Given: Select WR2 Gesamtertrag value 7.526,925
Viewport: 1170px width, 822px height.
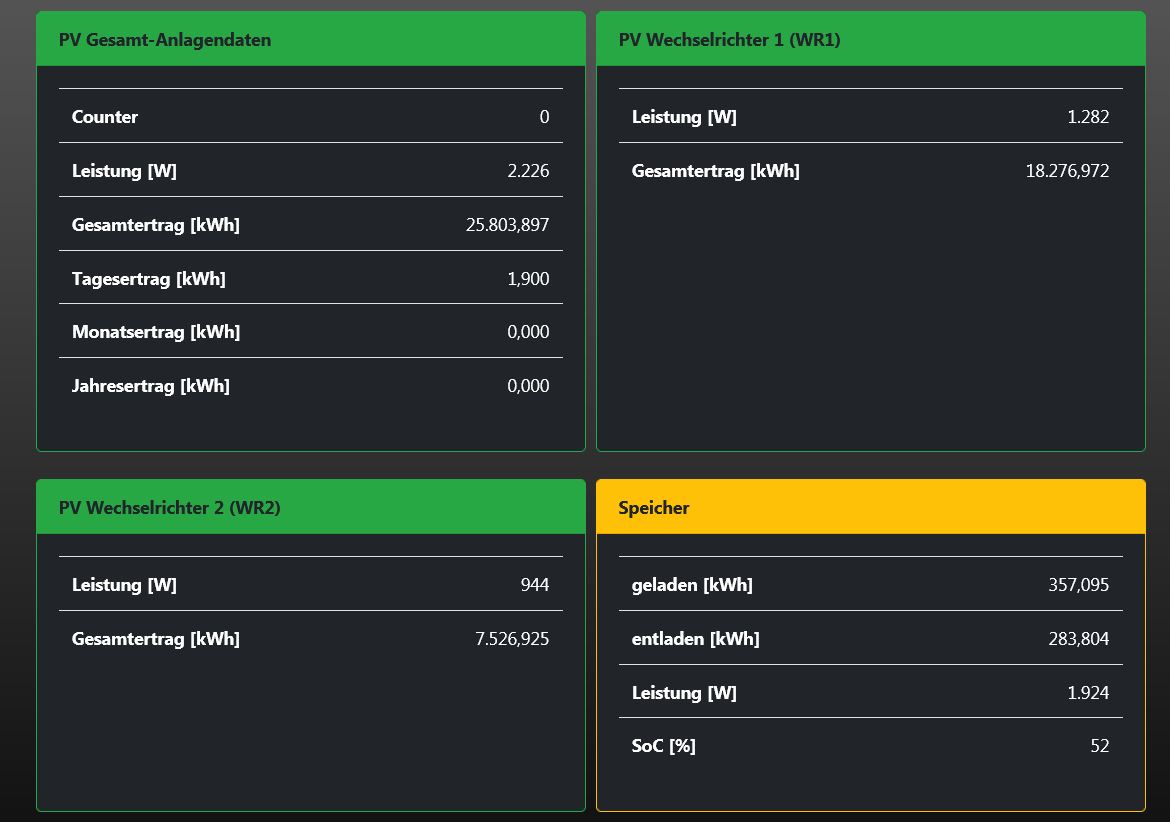Looking at the screenshot, I should pyautogui.click(x=512, y=639).
